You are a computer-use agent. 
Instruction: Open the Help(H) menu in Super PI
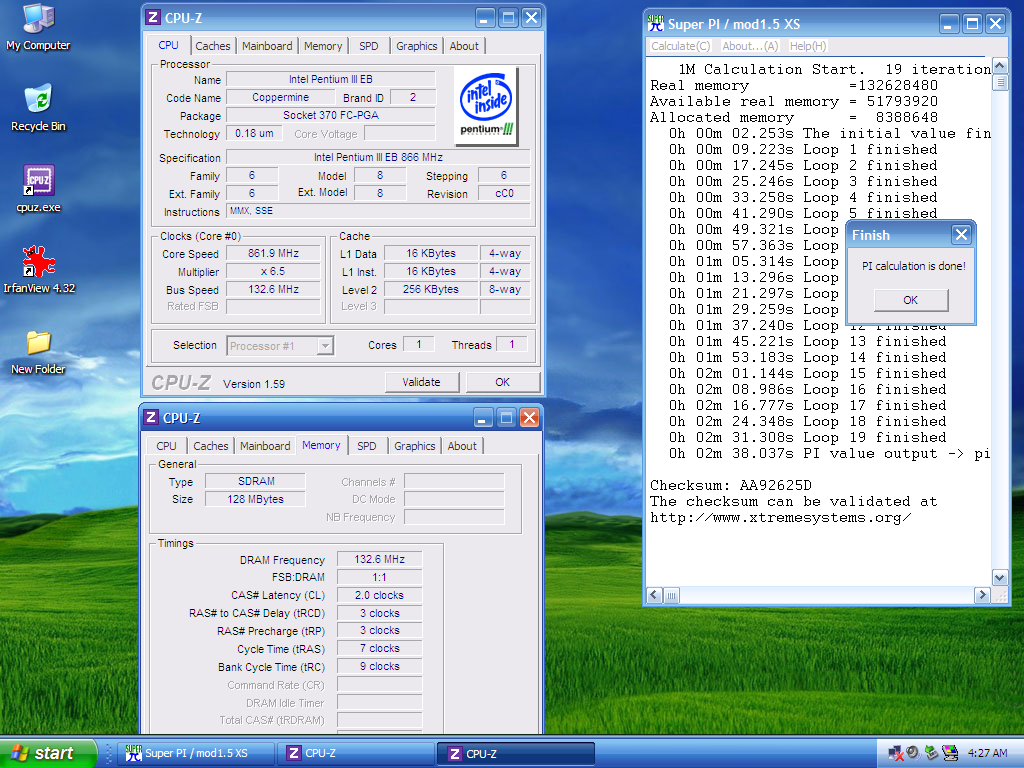click(x=808, y=46)
